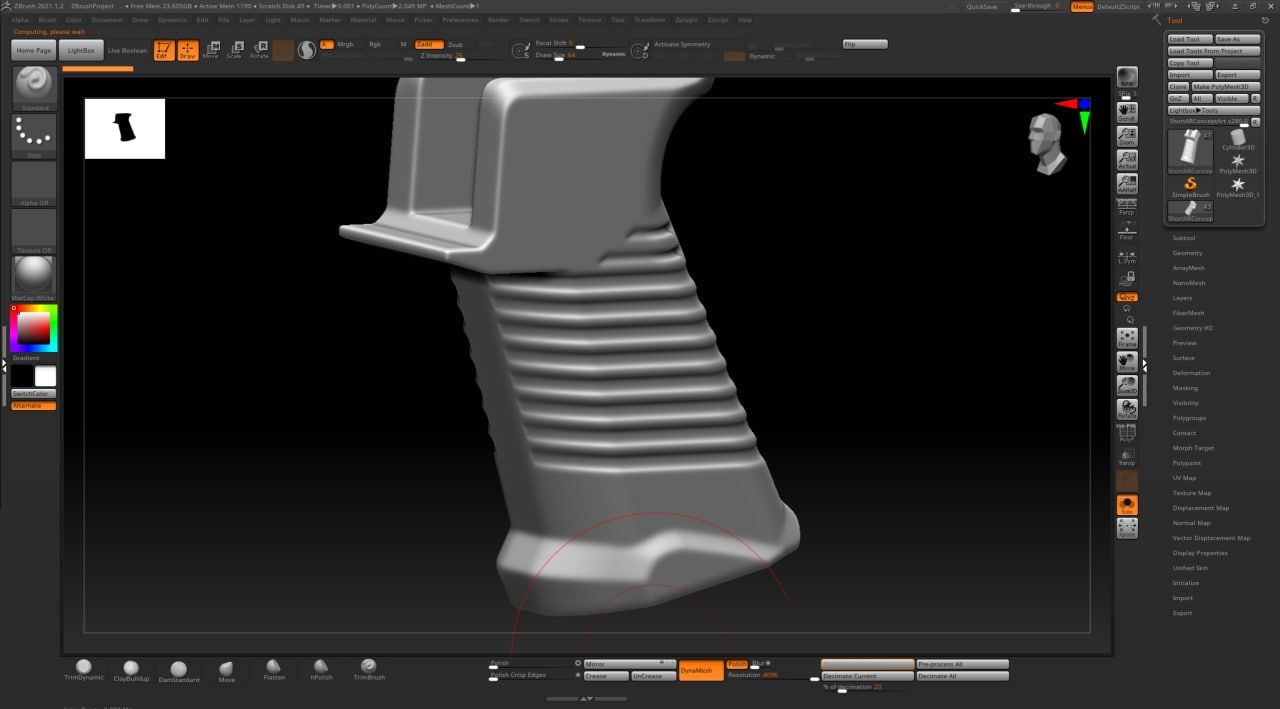Open LightBox
The width and height of the screenshot is (1280, 709).
tap(81, 50)
